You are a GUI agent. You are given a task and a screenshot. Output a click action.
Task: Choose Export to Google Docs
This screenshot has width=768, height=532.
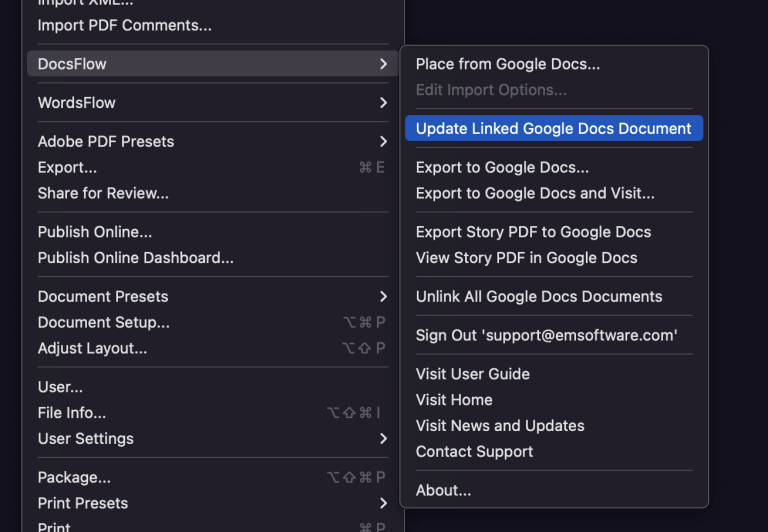tap(502, 168)
